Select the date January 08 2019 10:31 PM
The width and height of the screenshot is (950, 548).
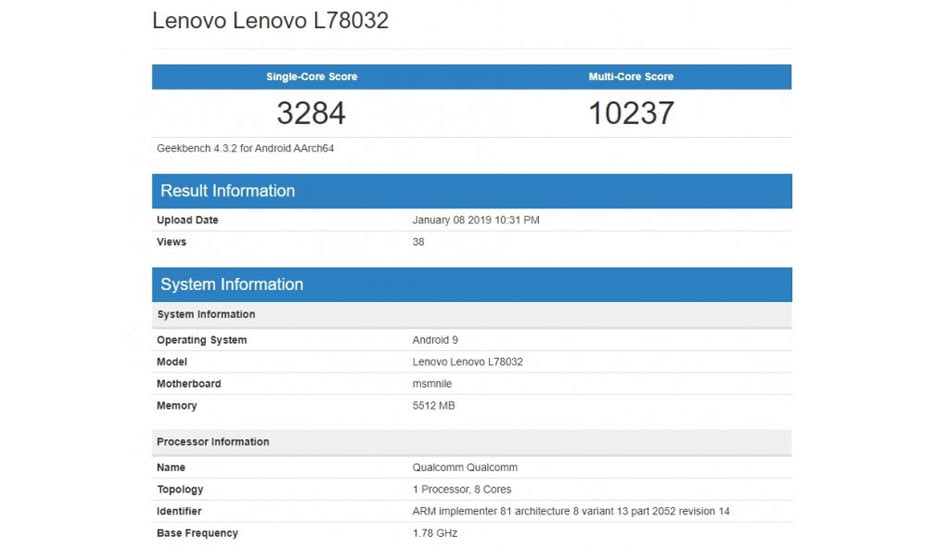[x=476, y=220]
